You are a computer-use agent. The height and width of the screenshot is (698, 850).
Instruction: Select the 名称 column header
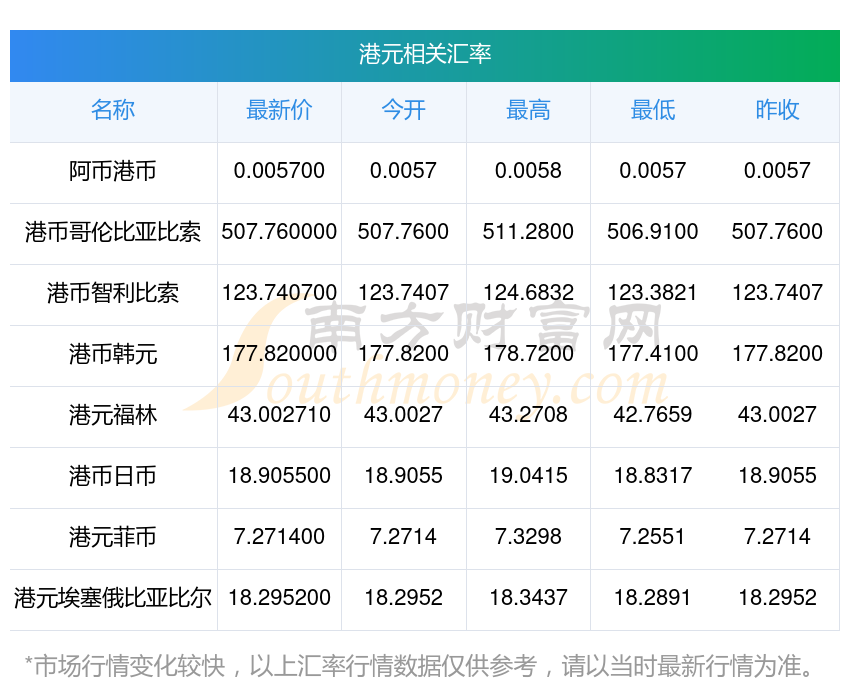113,110
